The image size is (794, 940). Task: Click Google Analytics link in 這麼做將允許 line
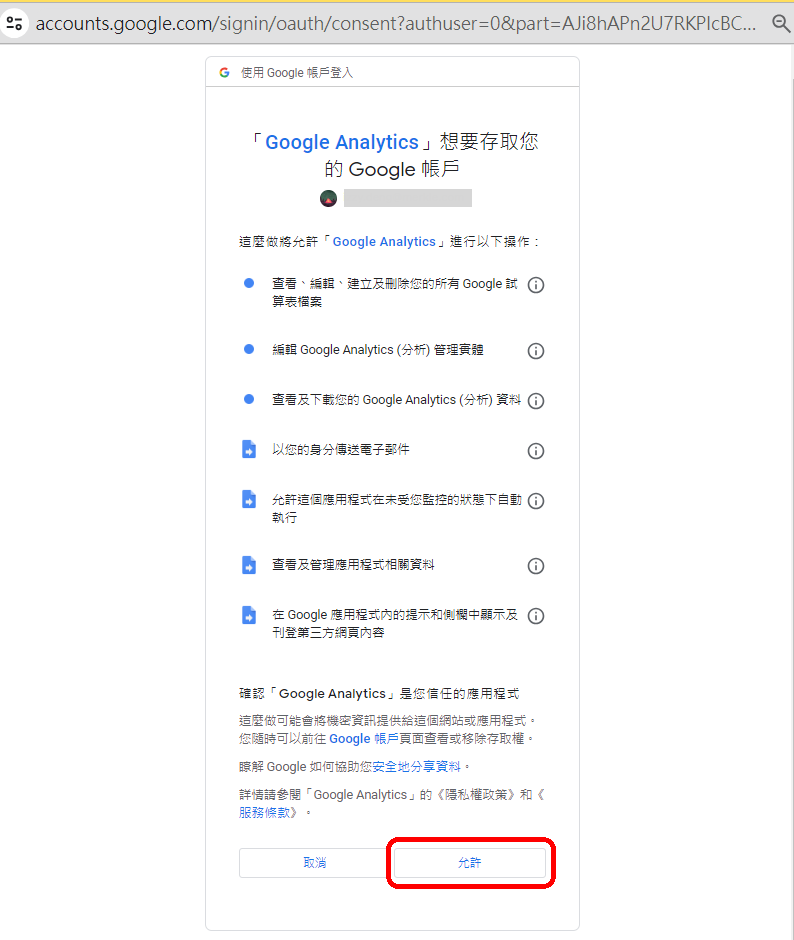pos(384,242)
